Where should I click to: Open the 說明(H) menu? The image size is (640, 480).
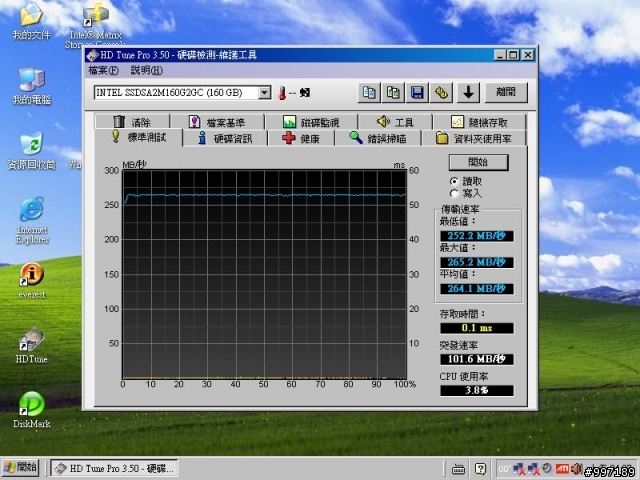point(147,71)
